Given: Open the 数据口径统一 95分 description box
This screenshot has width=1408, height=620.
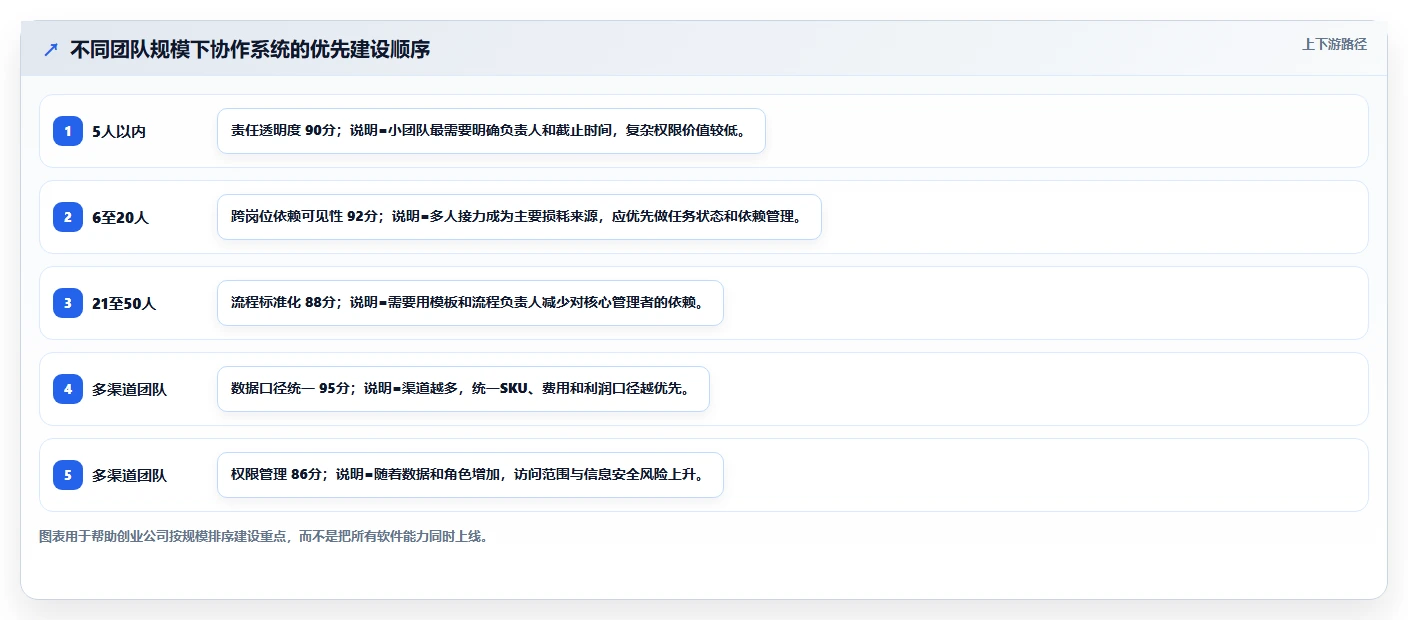Looking at the screenshot, I should click(463, 389).
